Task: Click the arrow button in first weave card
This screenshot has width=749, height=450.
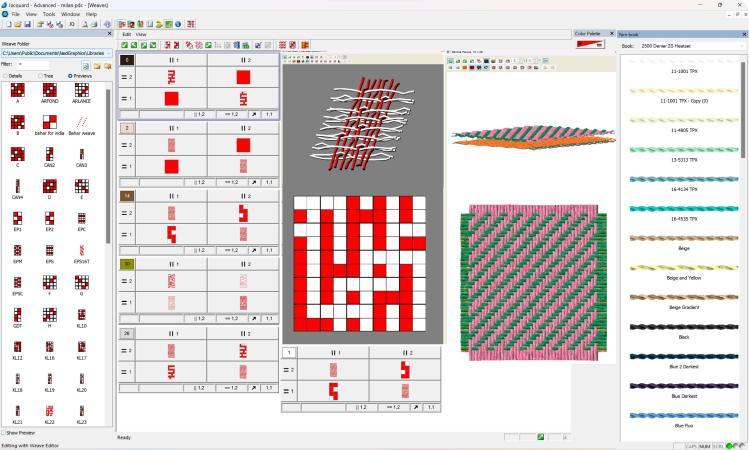Action: (252, 114)
